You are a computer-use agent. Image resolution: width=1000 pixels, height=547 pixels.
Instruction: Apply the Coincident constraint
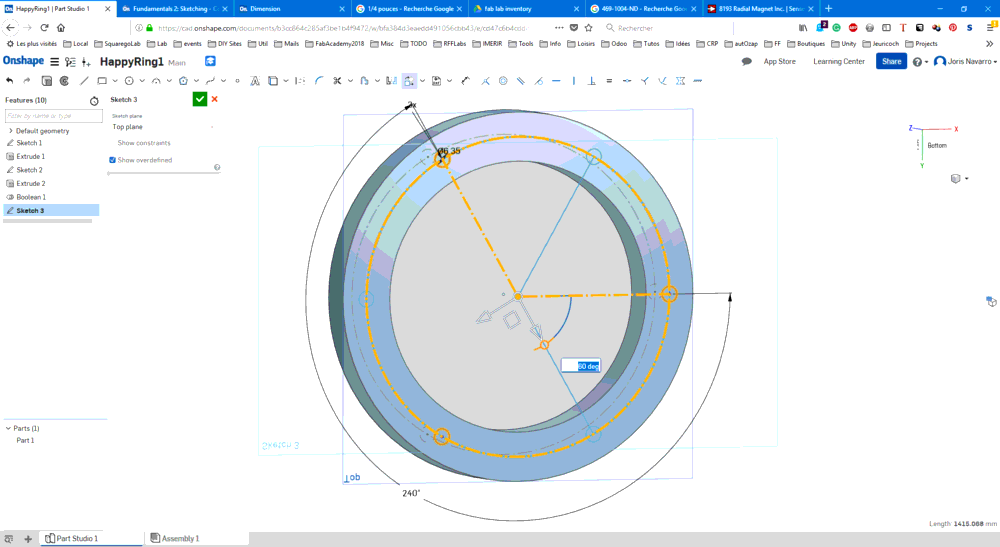485,81
